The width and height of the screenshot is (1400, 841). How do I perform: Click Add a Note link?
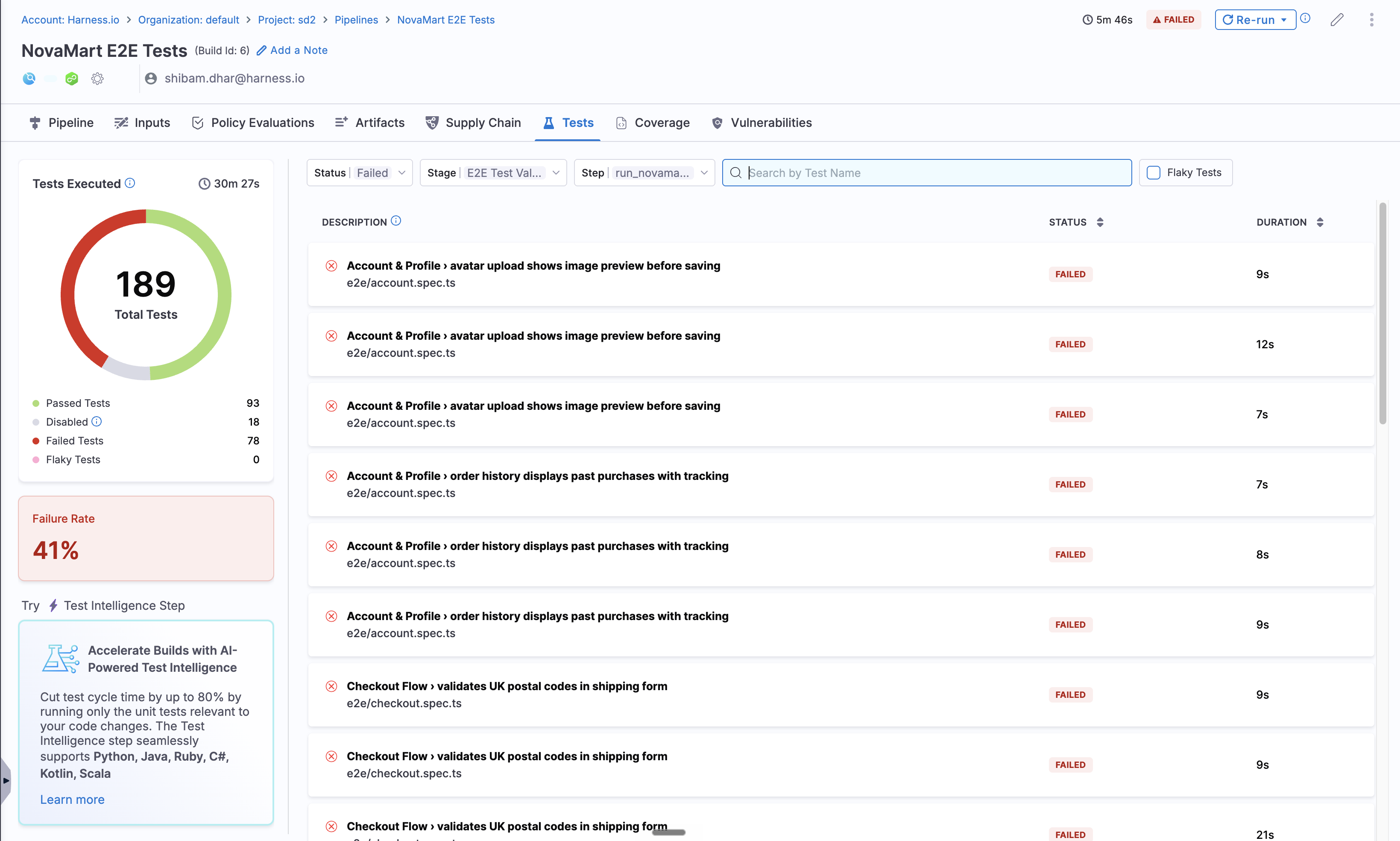tap(292, 50)
